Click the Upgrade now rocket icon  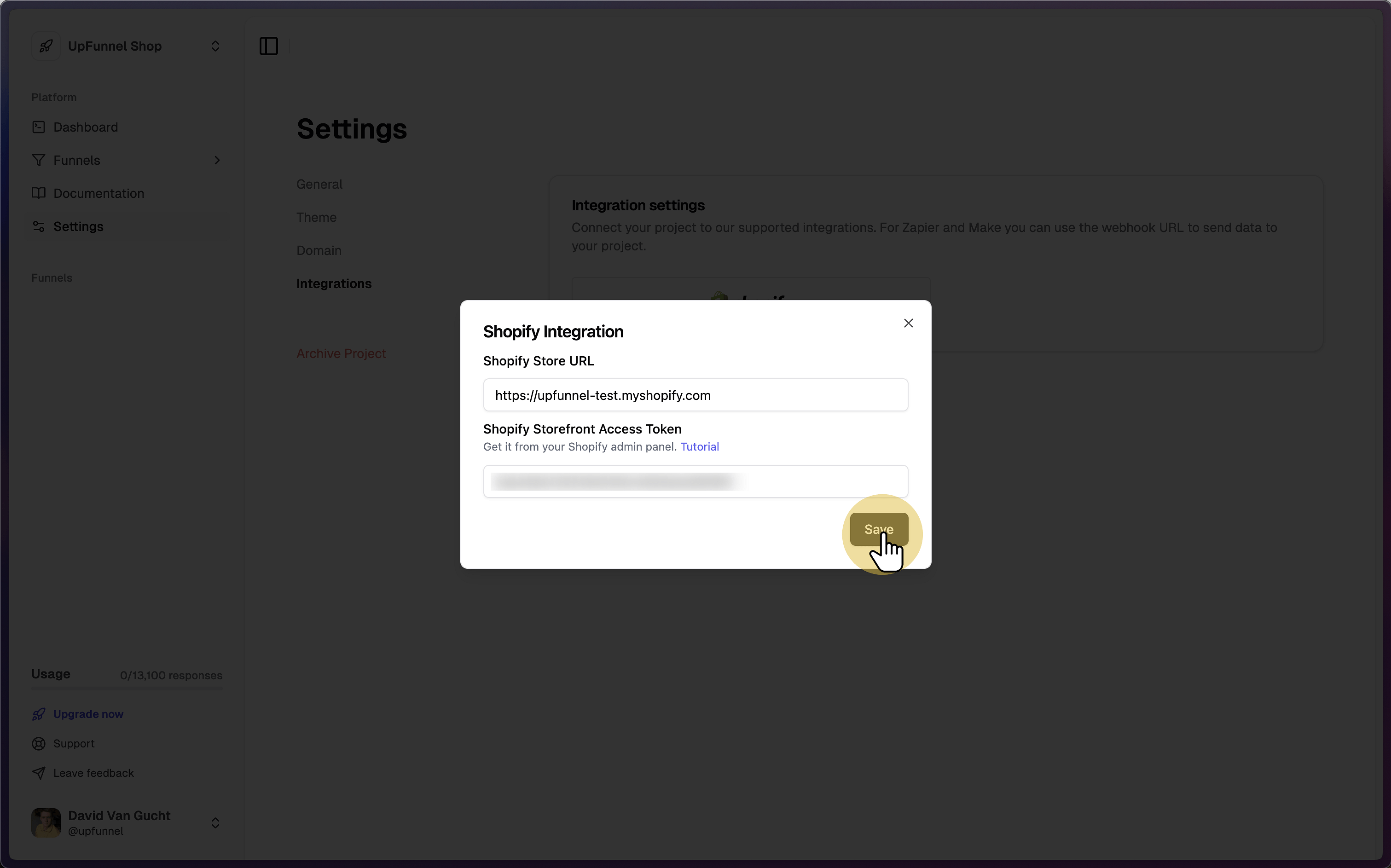pos(39,714)
